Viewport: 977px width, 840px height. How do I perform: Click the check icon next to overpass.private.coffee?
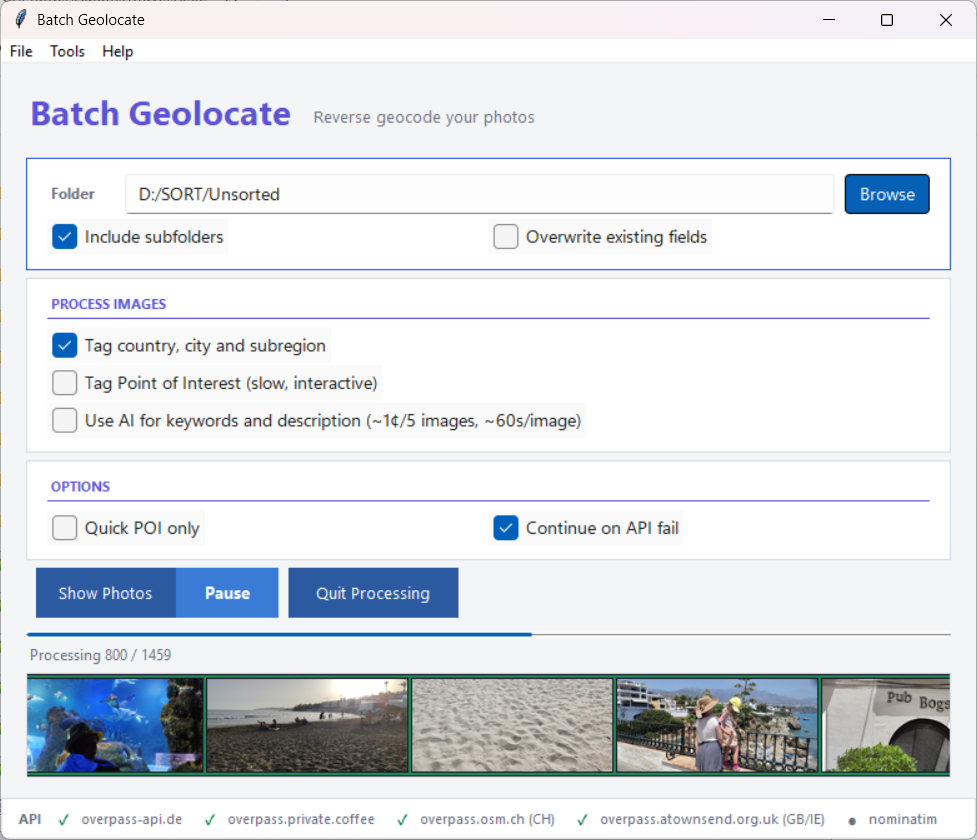(209, 818)
